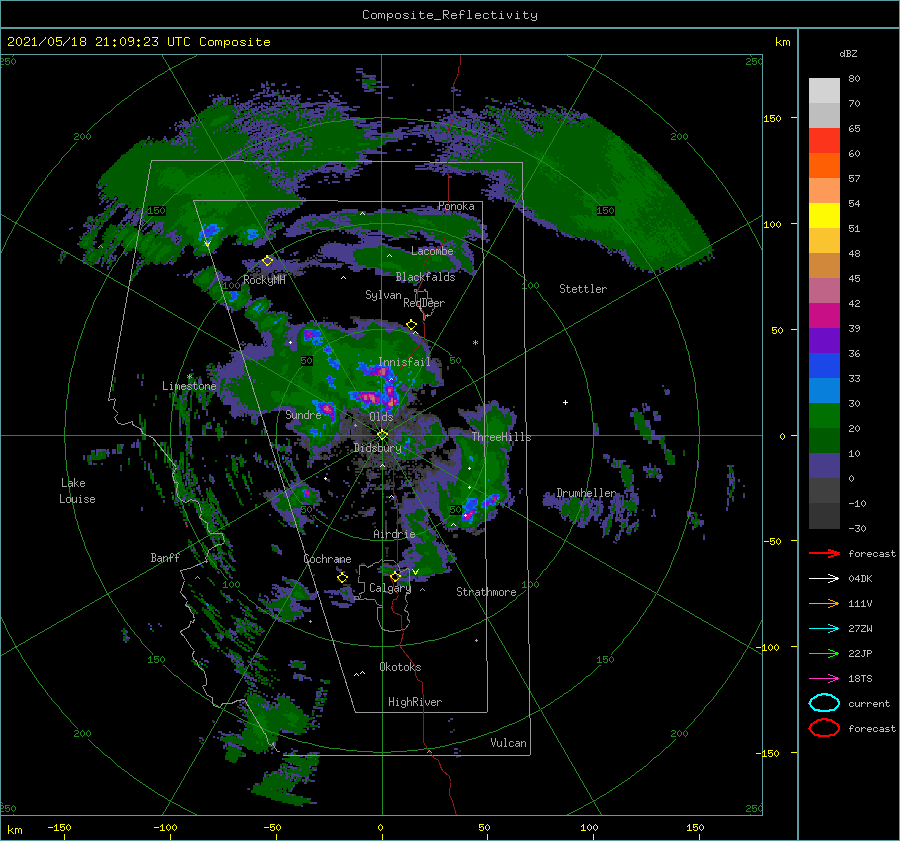900x841 pixels.
Task: Click the red 65 dBZ color swatch
Action: tap(824, 141)
